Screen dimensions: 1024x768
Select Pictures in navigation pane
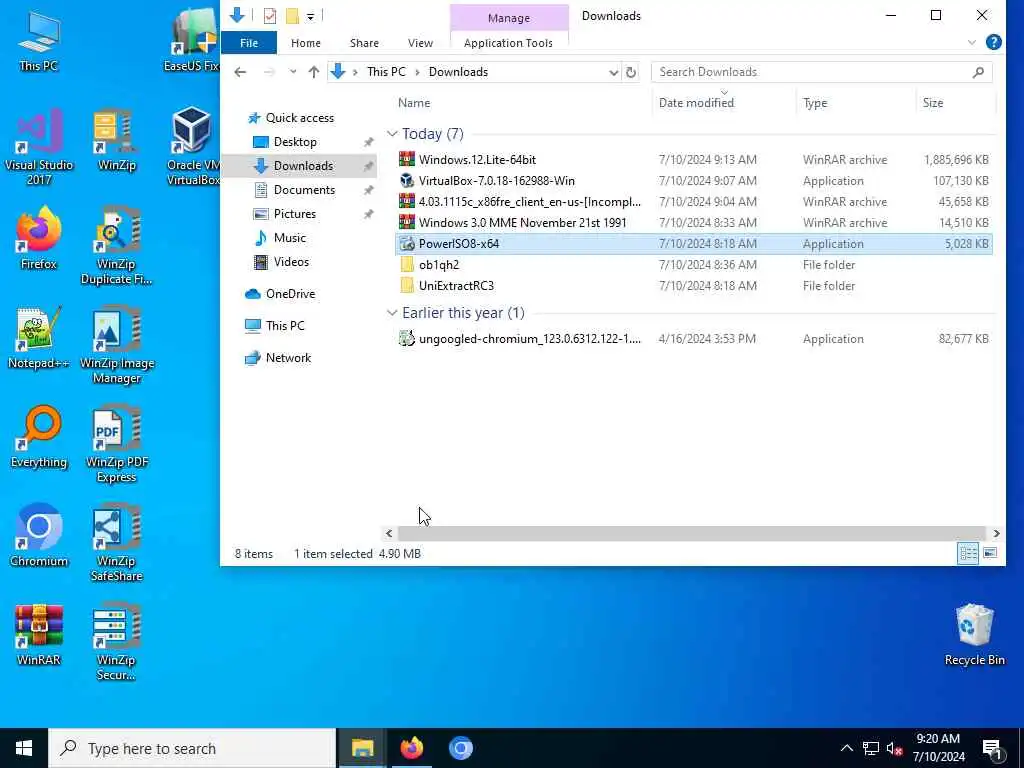(x=295, y=214)
